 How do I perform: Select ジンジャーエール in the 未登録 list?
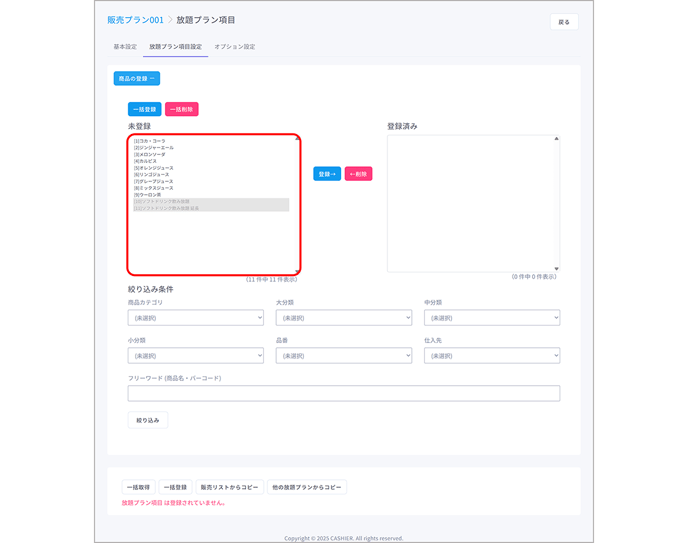pos(211,148)
